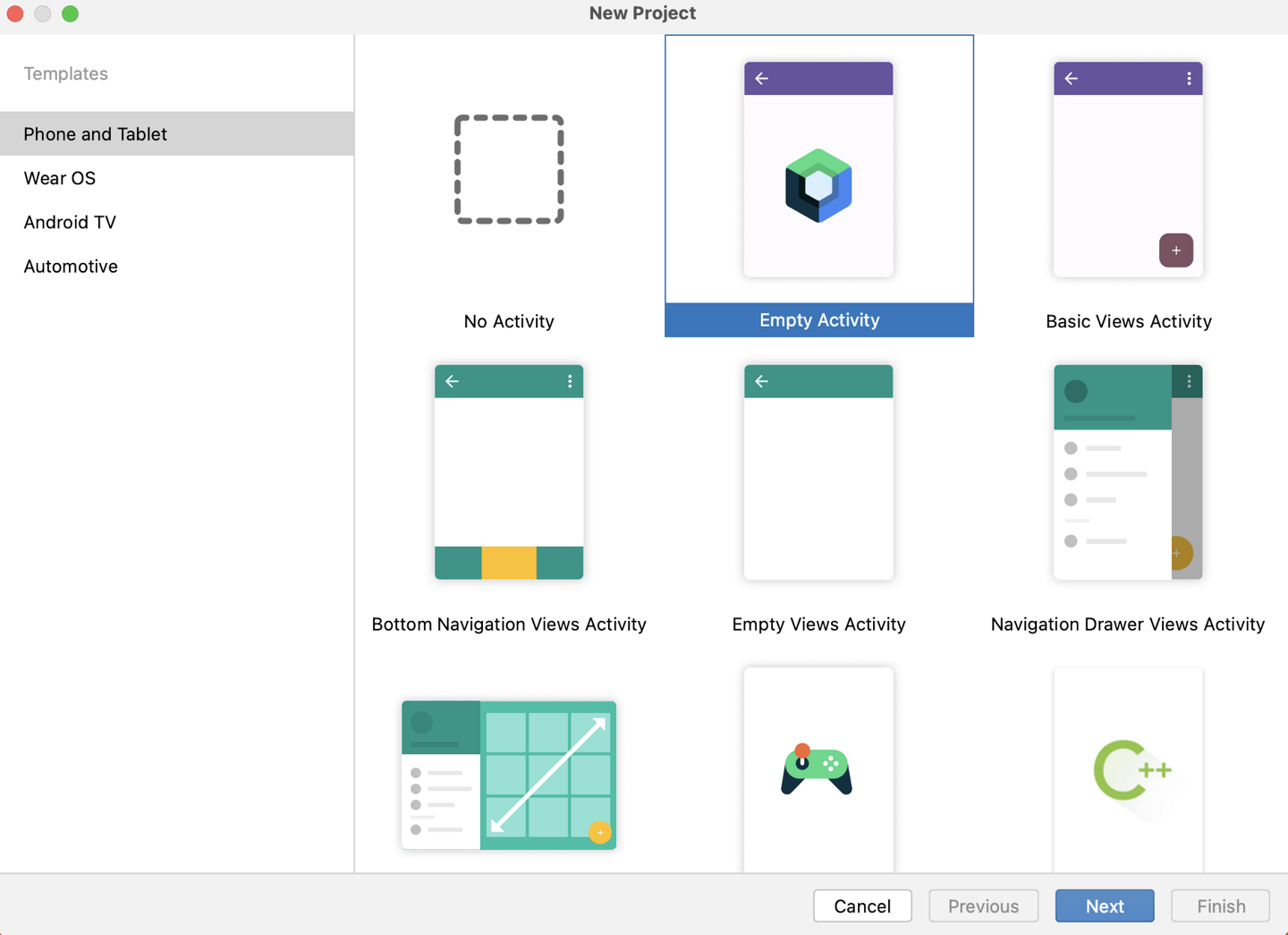The width and height of the screenshot is (1288, 935).
Task: Select the C++ logo icon
Action: (x=1128, y=771)
